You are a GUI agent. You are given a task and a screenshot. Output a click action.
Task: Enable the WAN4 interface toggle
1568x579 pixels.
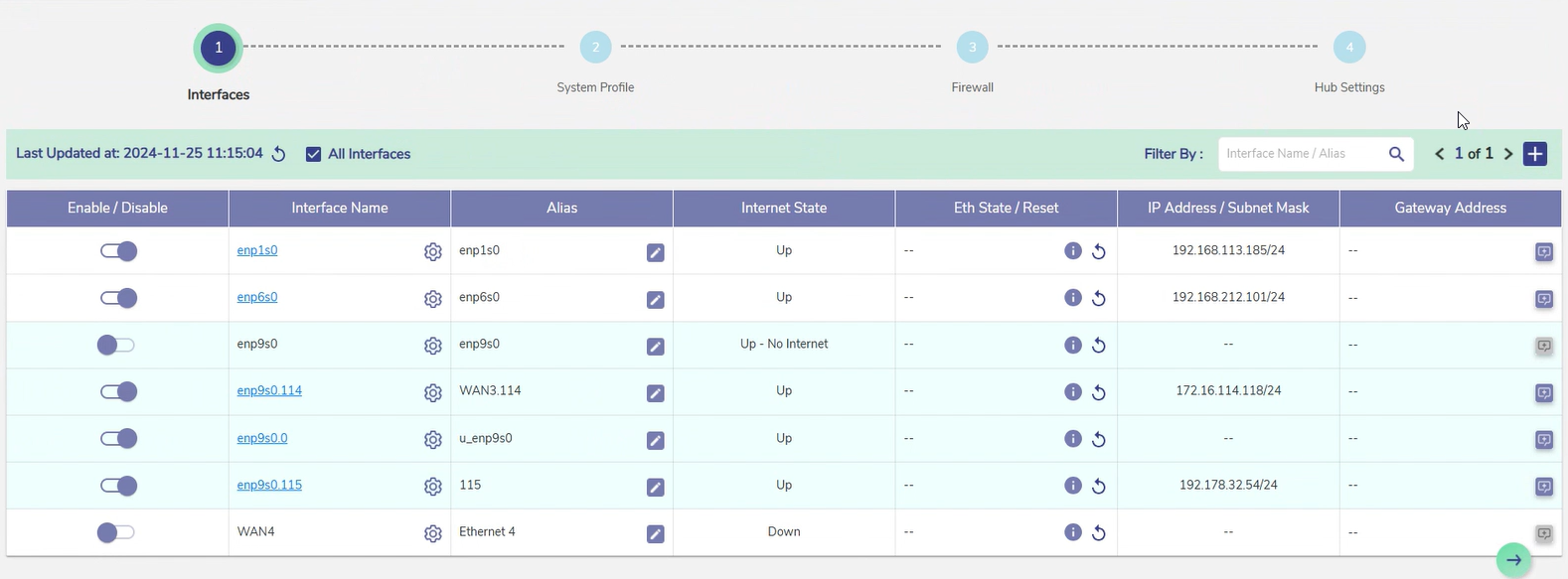point(116,532)
